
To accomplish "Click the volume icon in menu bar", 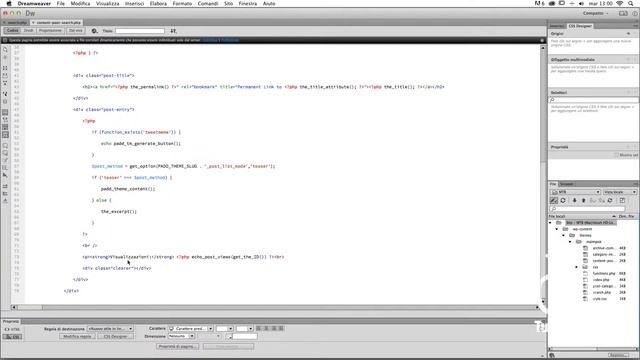I will pos(581,3).
